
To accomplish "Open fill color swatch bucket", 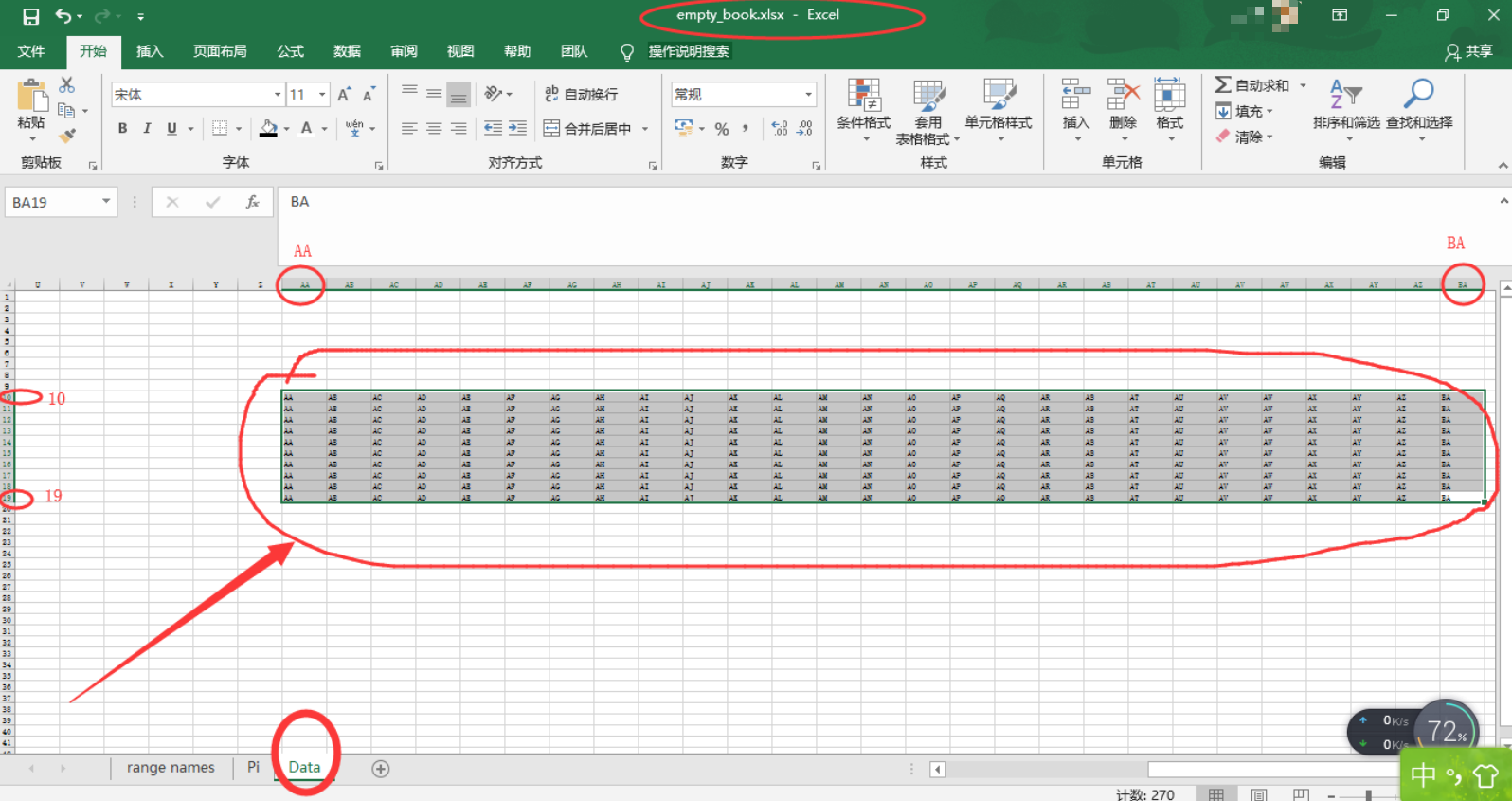I will [269, 128].
